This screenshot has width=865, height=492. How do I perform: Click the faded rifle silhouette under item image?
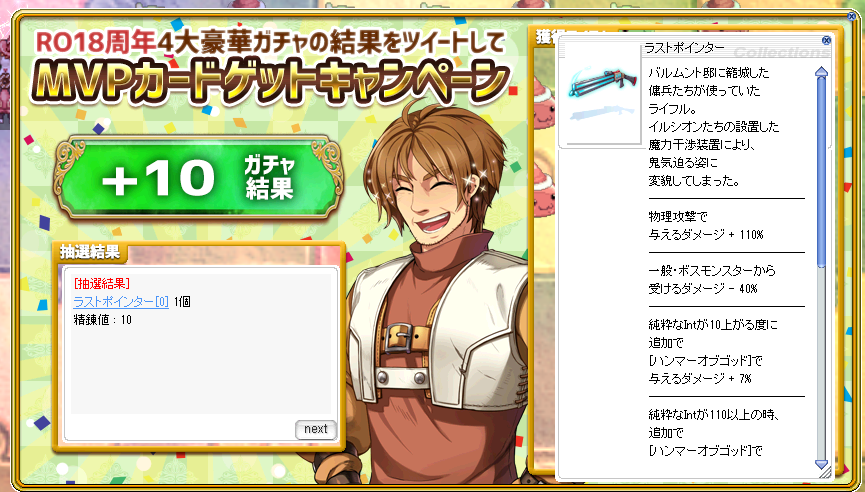601,113
